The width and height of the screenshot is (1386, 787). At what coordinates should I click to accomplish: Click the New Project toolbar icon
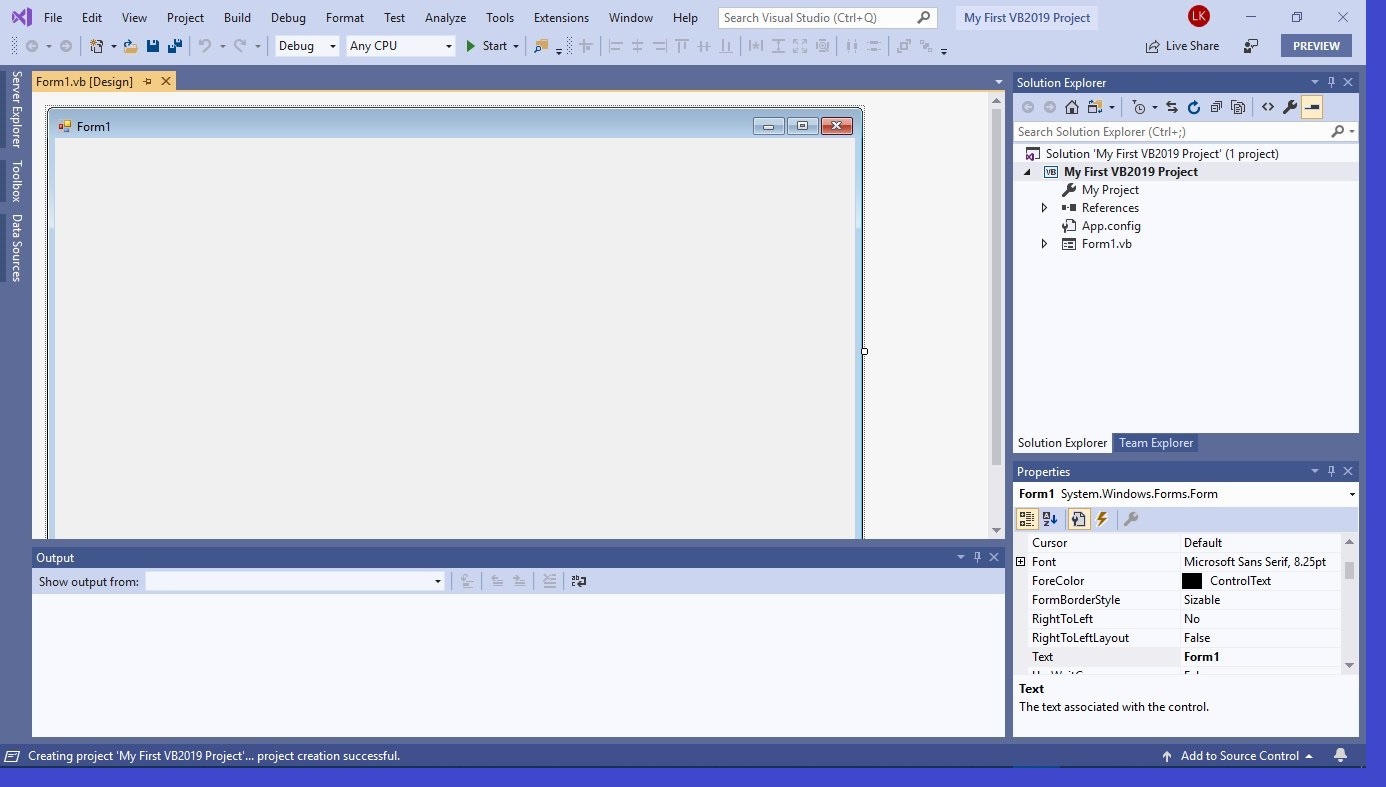(x=97, y=46)
